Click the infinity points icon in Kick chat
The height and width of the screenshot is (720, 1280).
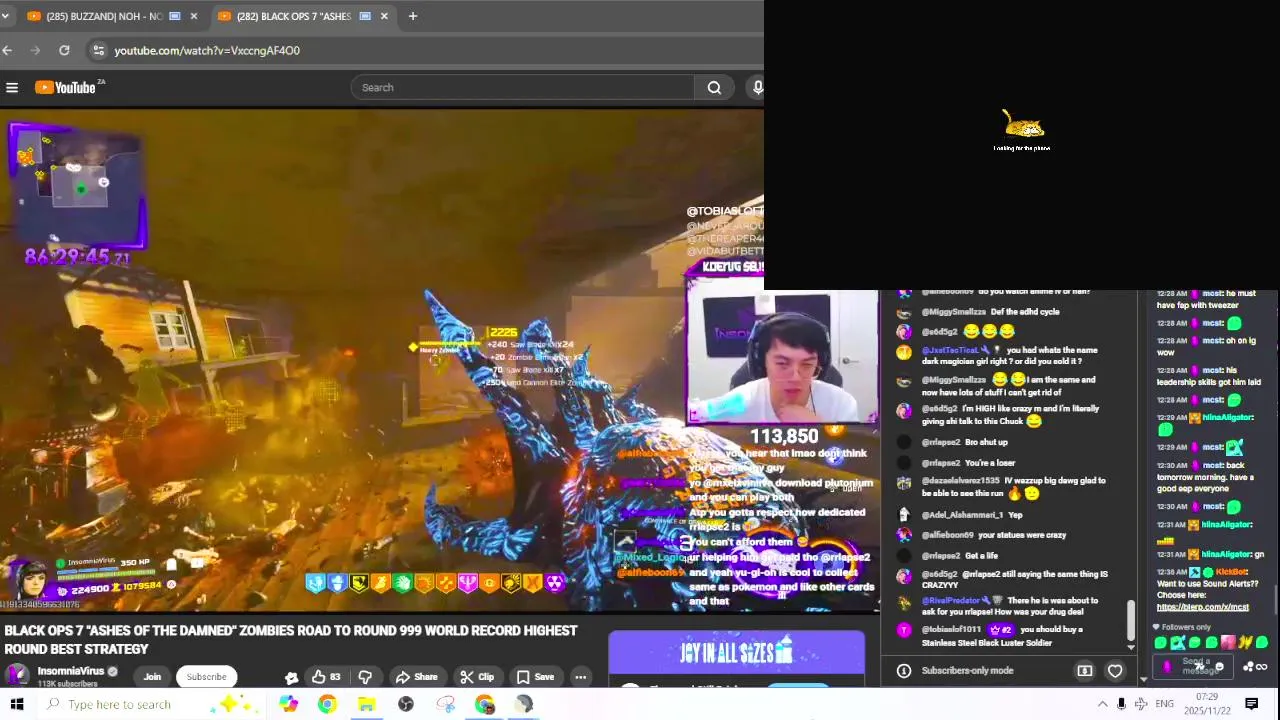tap(1262, 667)
